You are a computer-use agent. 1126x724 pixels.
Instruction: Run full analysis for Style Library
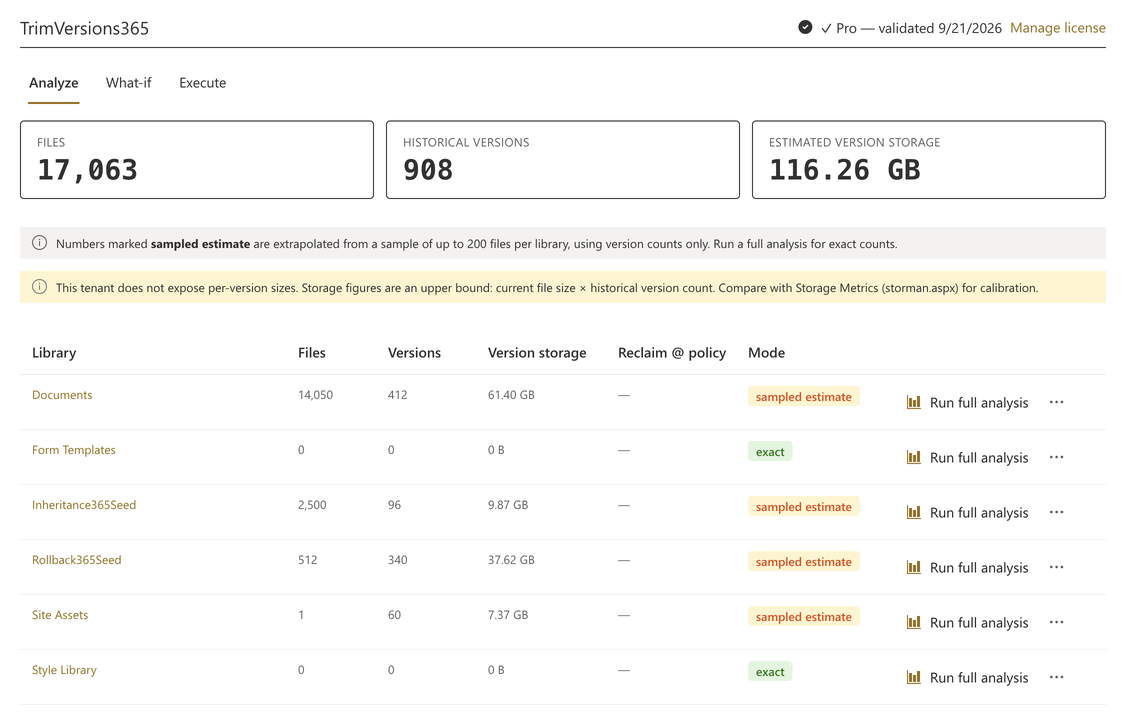pos(967,677)
